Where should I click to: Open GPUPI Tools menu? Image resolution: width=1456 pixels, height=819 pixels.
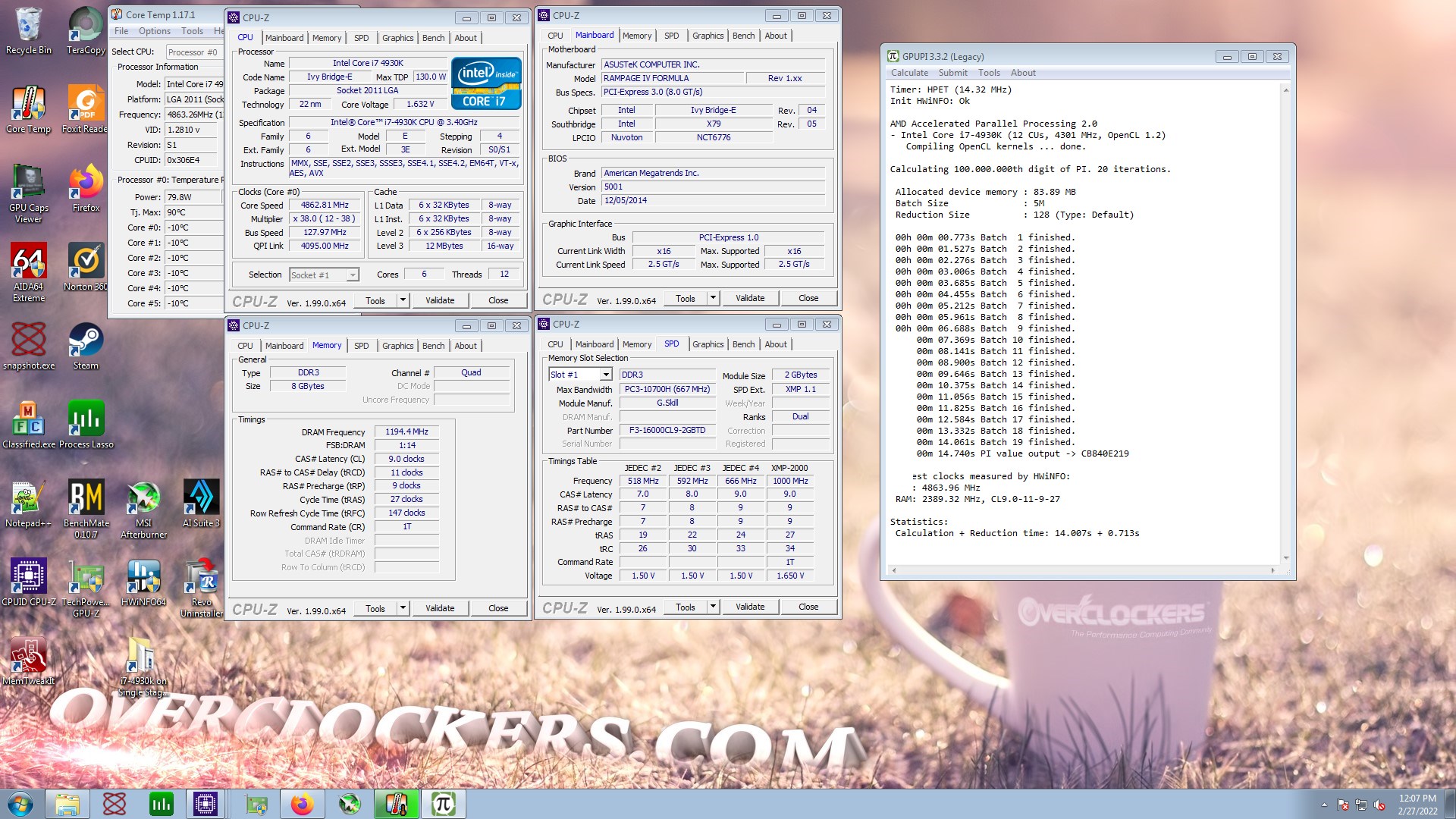(x=989, y=73)
